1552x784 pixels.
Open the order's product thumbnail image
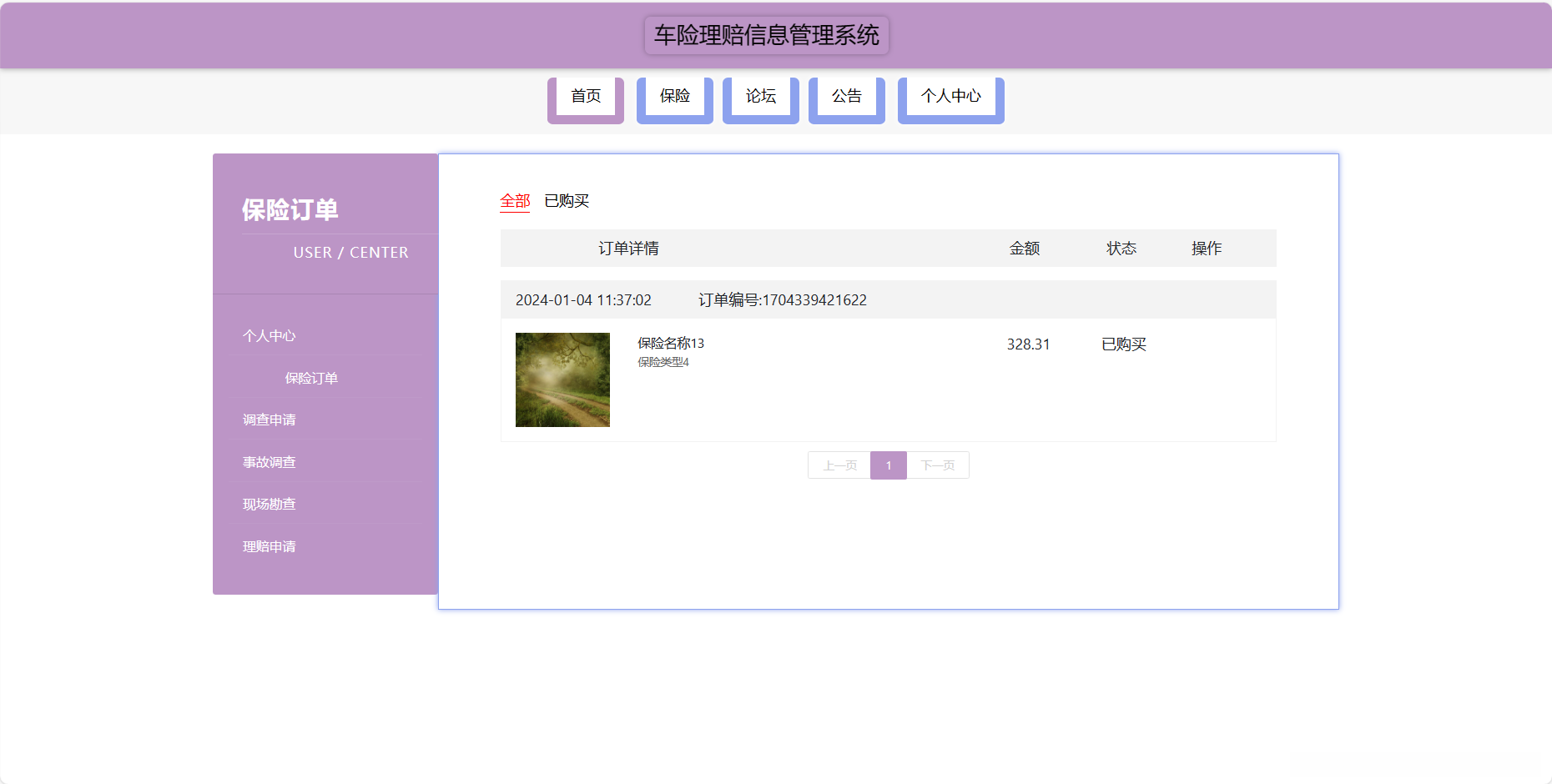[562, 379]
